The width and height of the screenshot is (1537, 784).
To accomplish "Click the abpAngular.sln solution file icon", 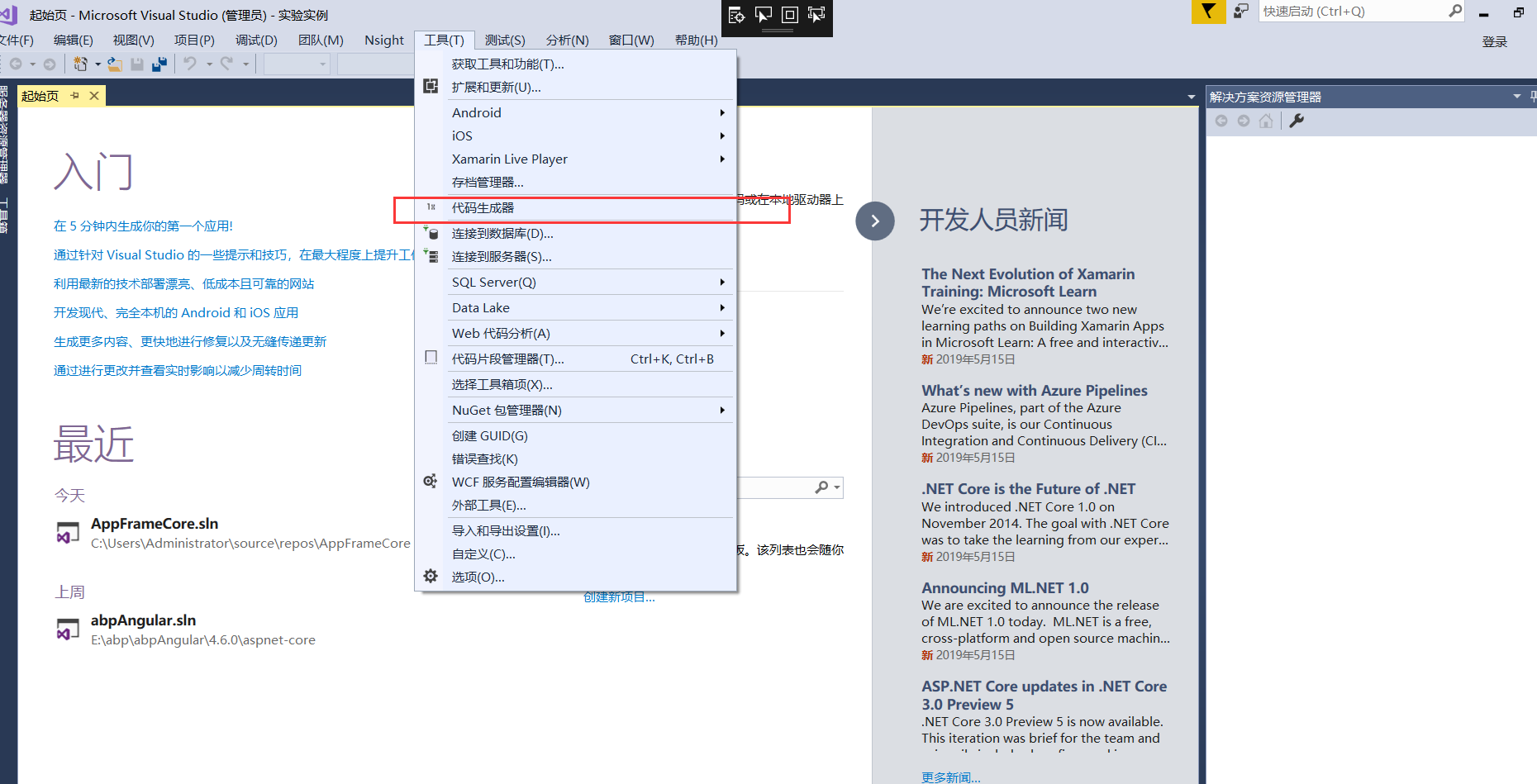I will 68,629.
